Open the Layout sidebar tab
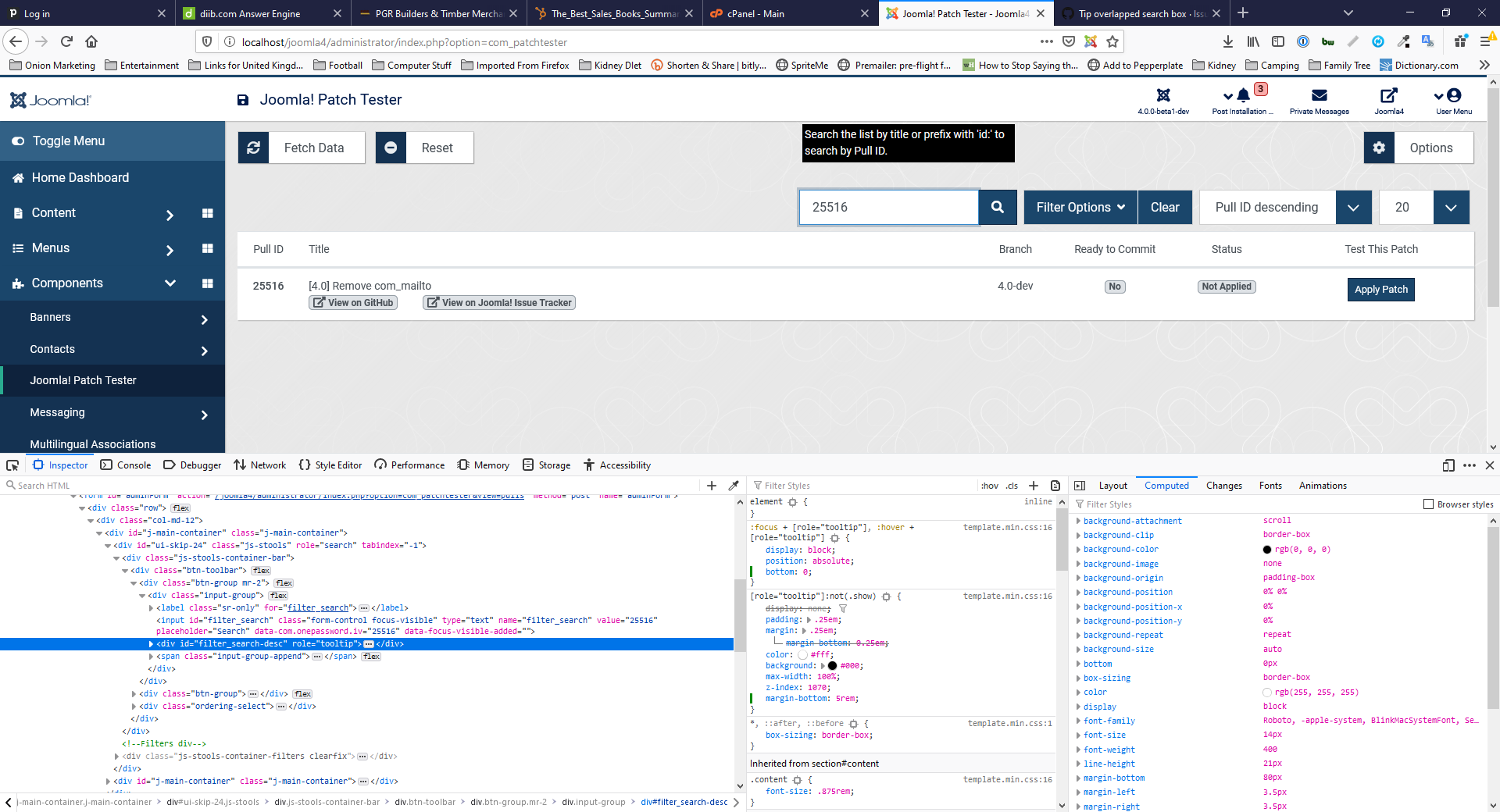The image size is (1500, 812). (1112, 486)
